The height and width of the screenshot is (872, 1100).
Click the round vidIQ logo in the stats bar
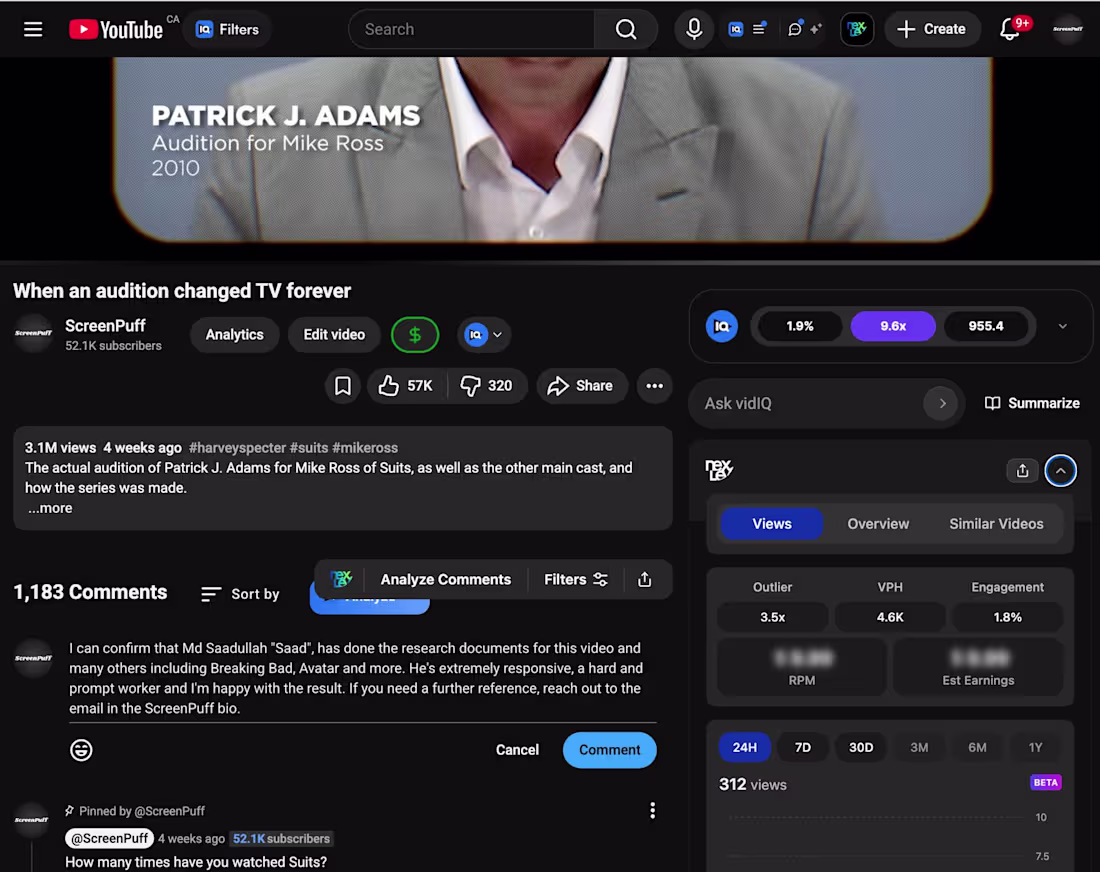click(x=721, y=326)
